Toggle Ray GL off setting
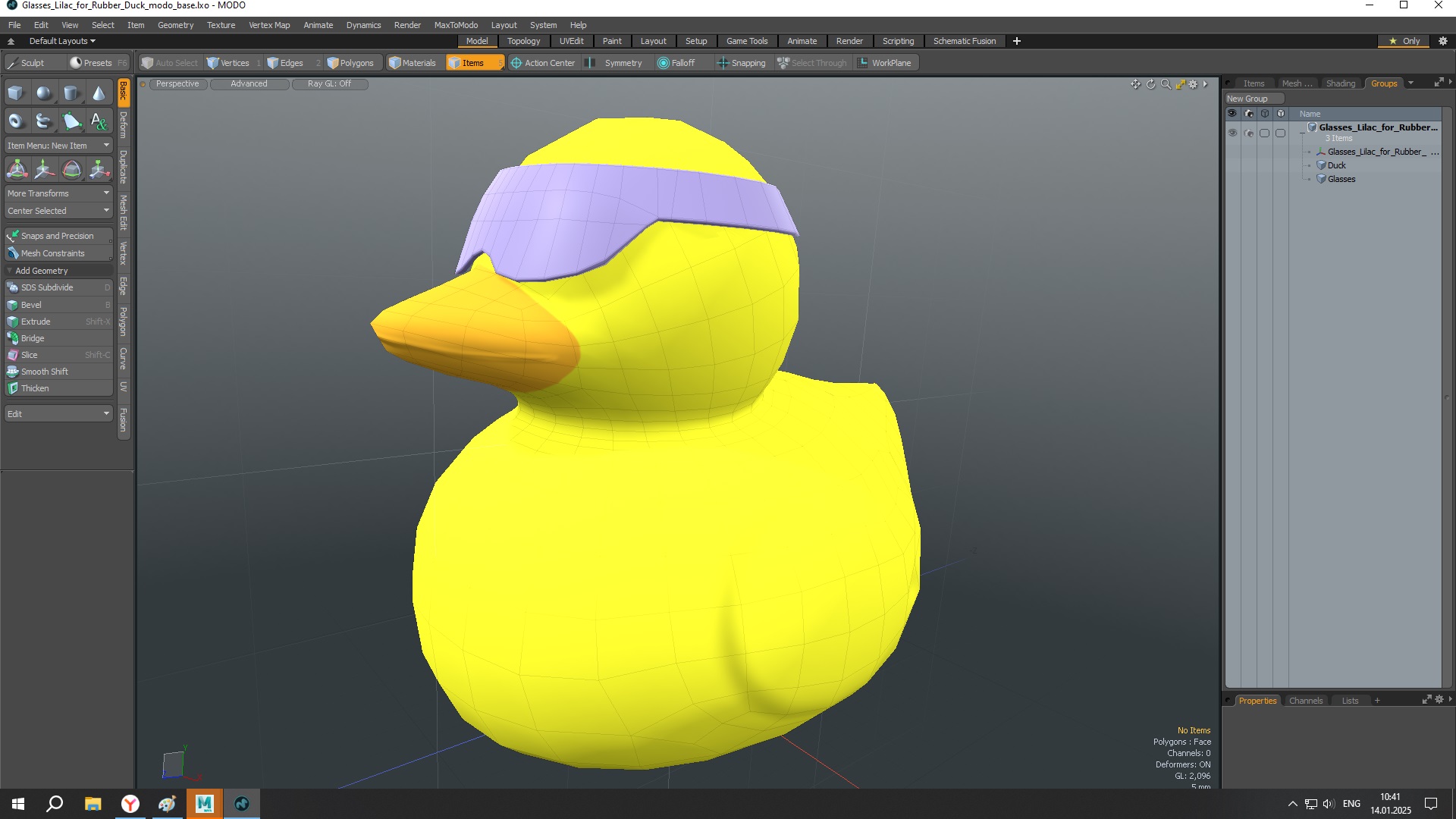The height and width of the screenshot is (819, 1456). 330,84
